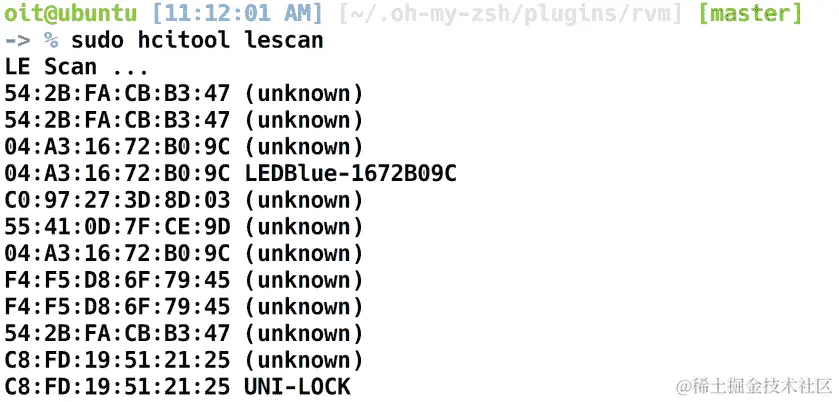The image size is (839, 402).
Task: Click the 11:12:01 AM timestamp
Action: pos(238,13)
